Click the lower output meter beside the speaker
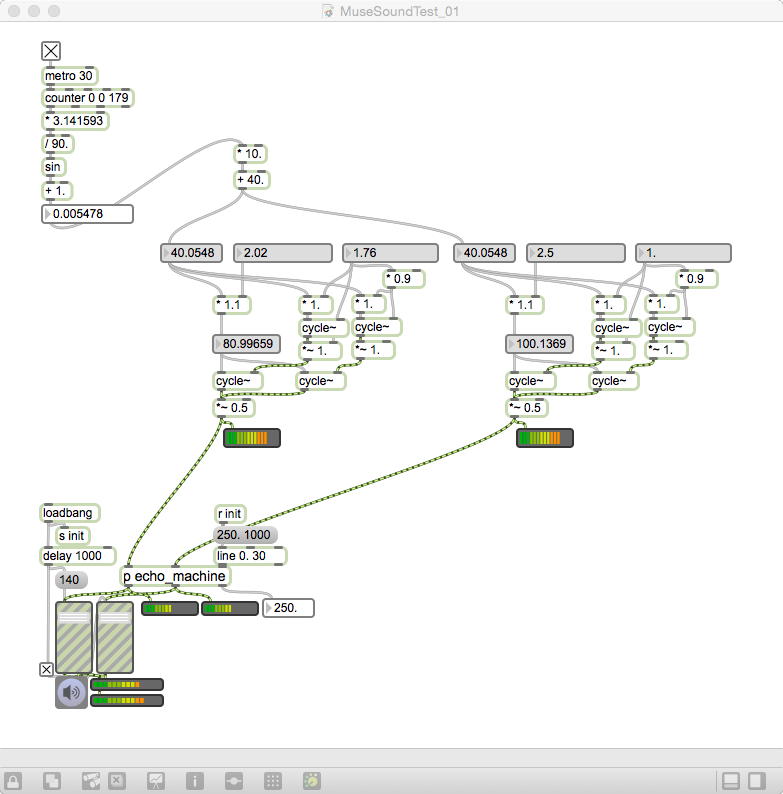 coord(127,701)
